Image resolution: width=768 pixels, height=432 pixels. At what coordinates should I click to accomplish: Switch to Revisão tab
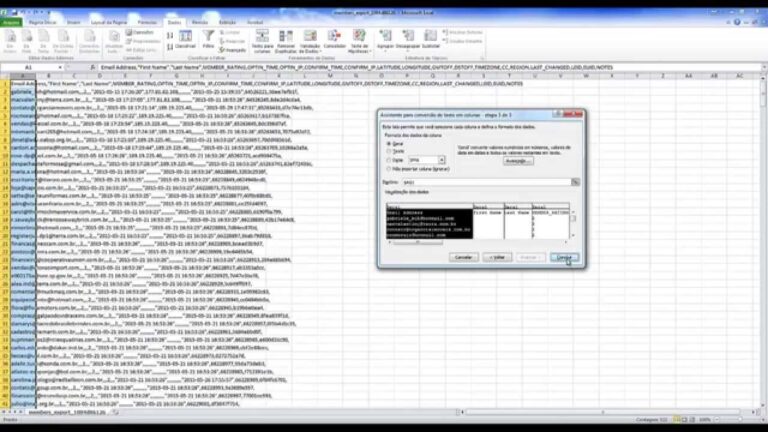click(199, 22)
